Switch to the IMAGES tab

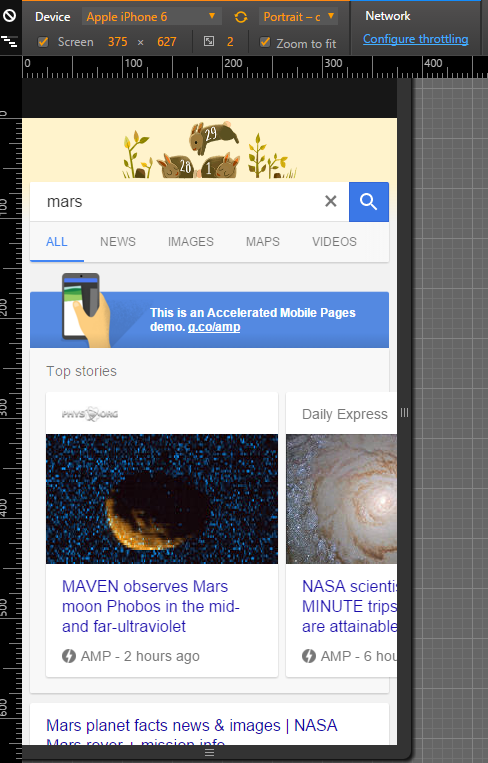click(x=191, y=241)
